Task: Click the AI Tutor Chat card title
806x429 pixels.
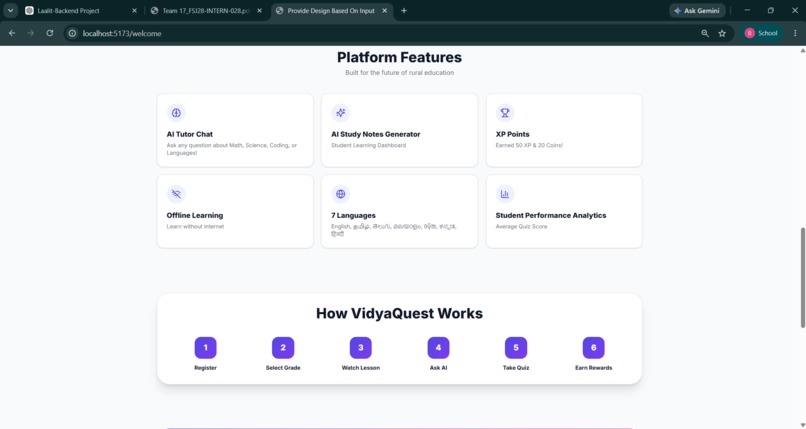Action: tap(190, 134)
